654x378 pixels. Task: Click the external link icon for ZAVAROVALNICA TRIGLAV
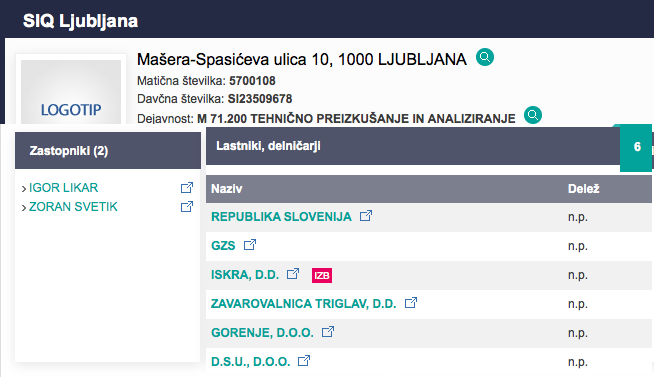tap(411, 303)
